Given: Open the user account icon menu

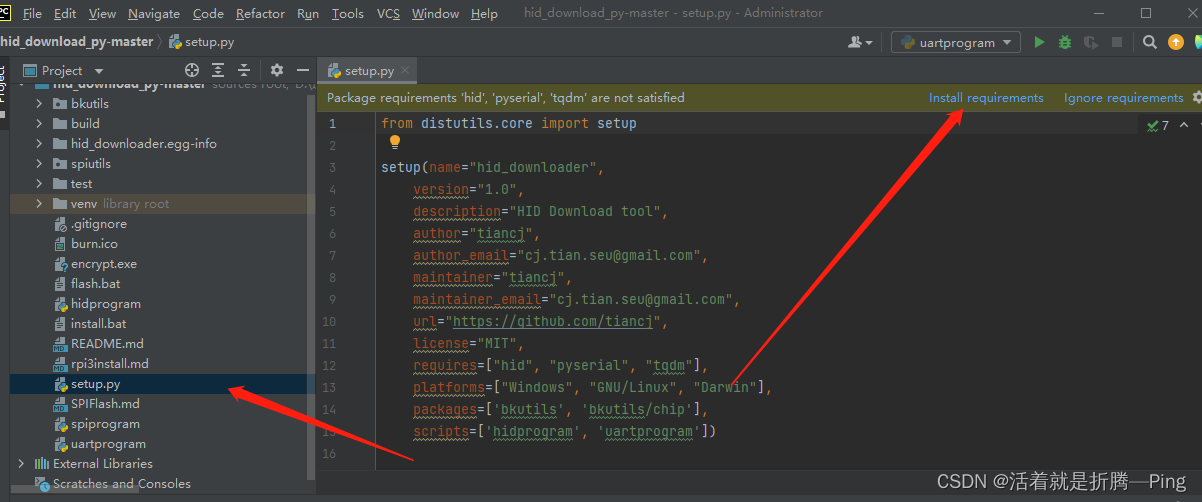Looking at the screenshot, I should [859, 42].
